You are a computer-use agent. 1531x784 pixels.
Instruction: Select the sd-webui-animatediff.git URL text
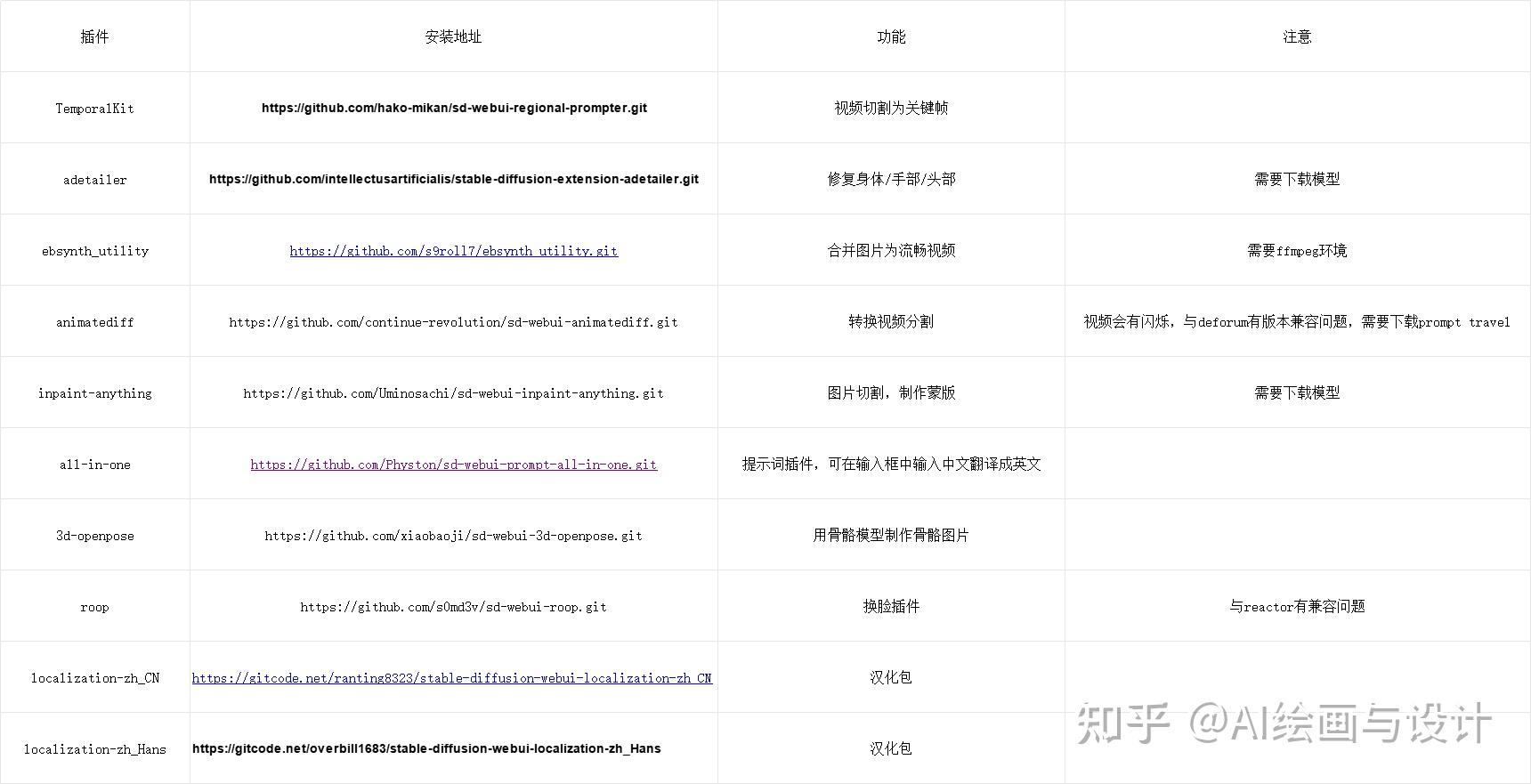[454, 322]
